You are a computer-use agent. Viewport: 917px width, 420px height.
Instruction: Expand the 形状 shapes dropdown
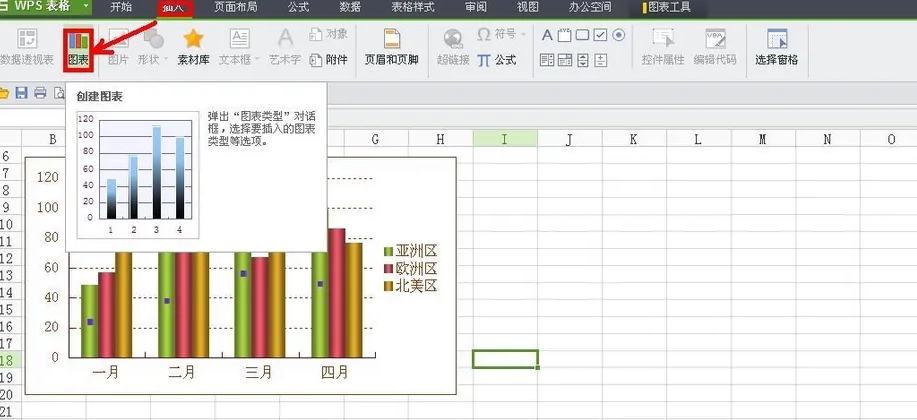(x=166, y=60)
